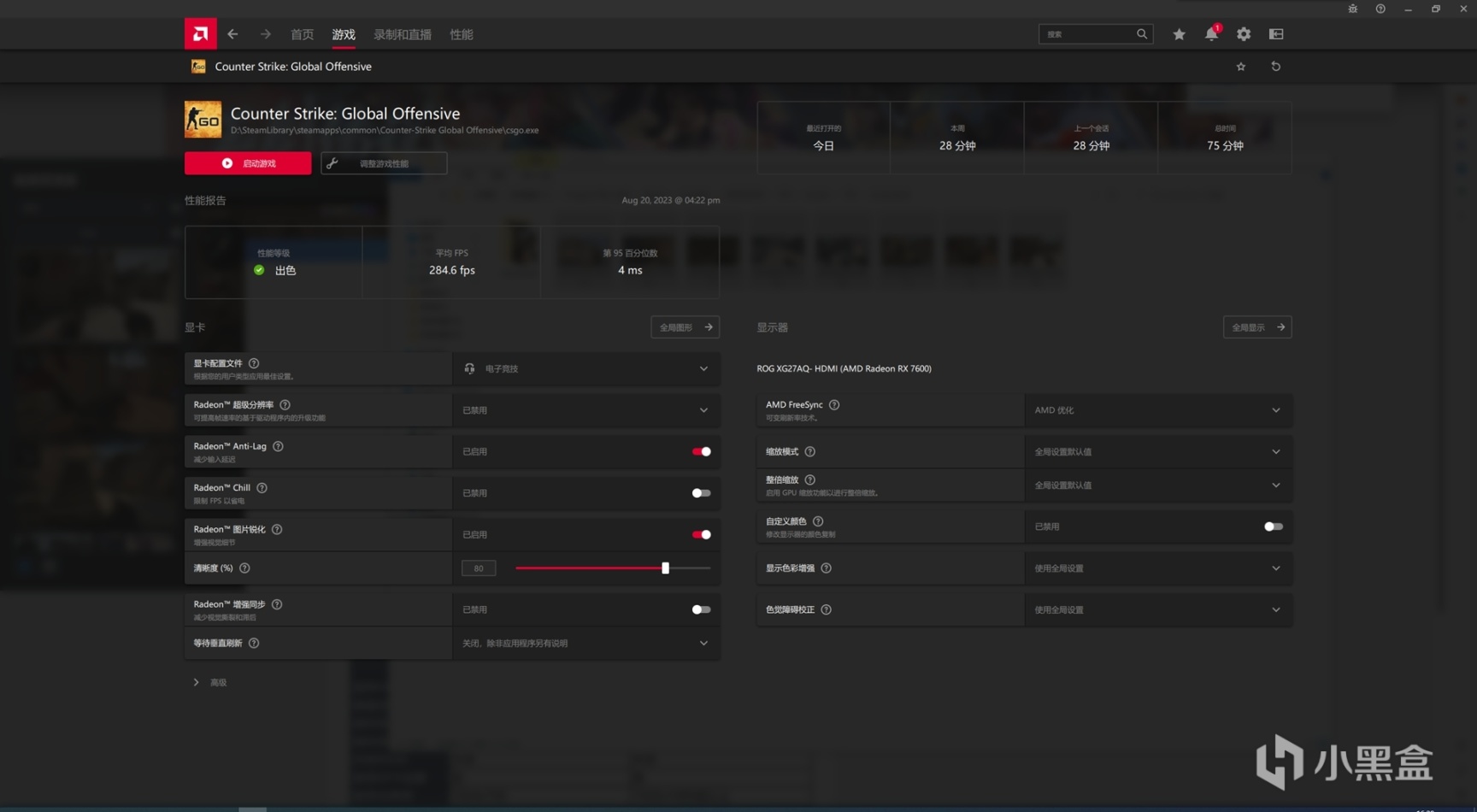Click the 清晰度 sharpness slider track
The width and height of the screenshot is (1477, 812).
pyautogui.click(x=613, y=568)
